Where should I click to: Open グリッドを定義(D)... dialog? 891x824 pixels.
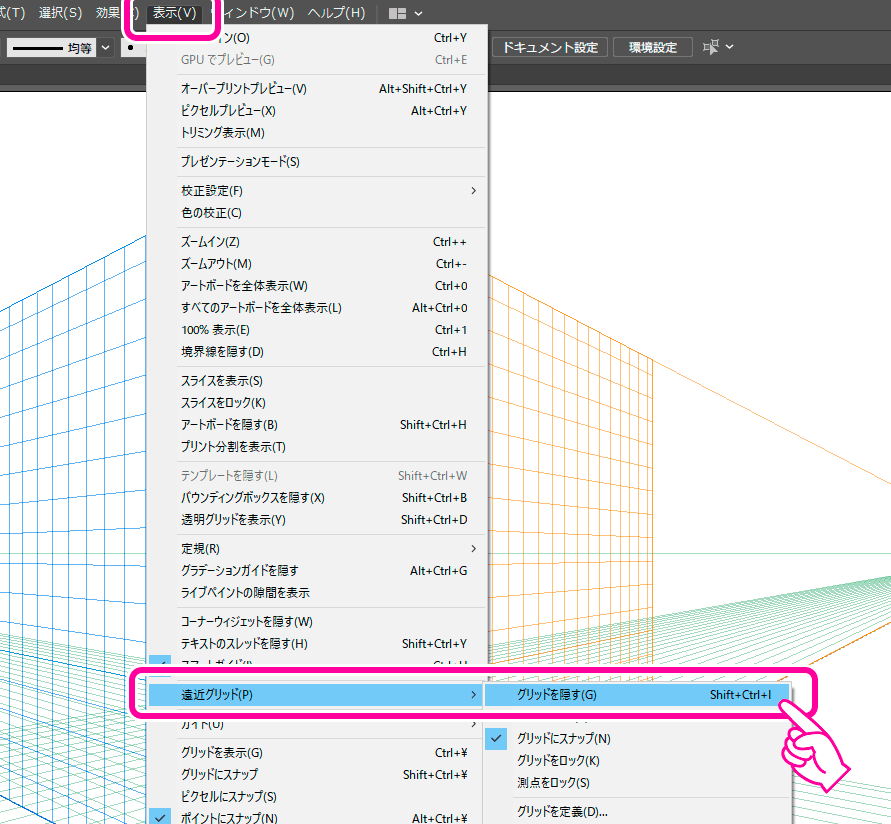point(637,812)
